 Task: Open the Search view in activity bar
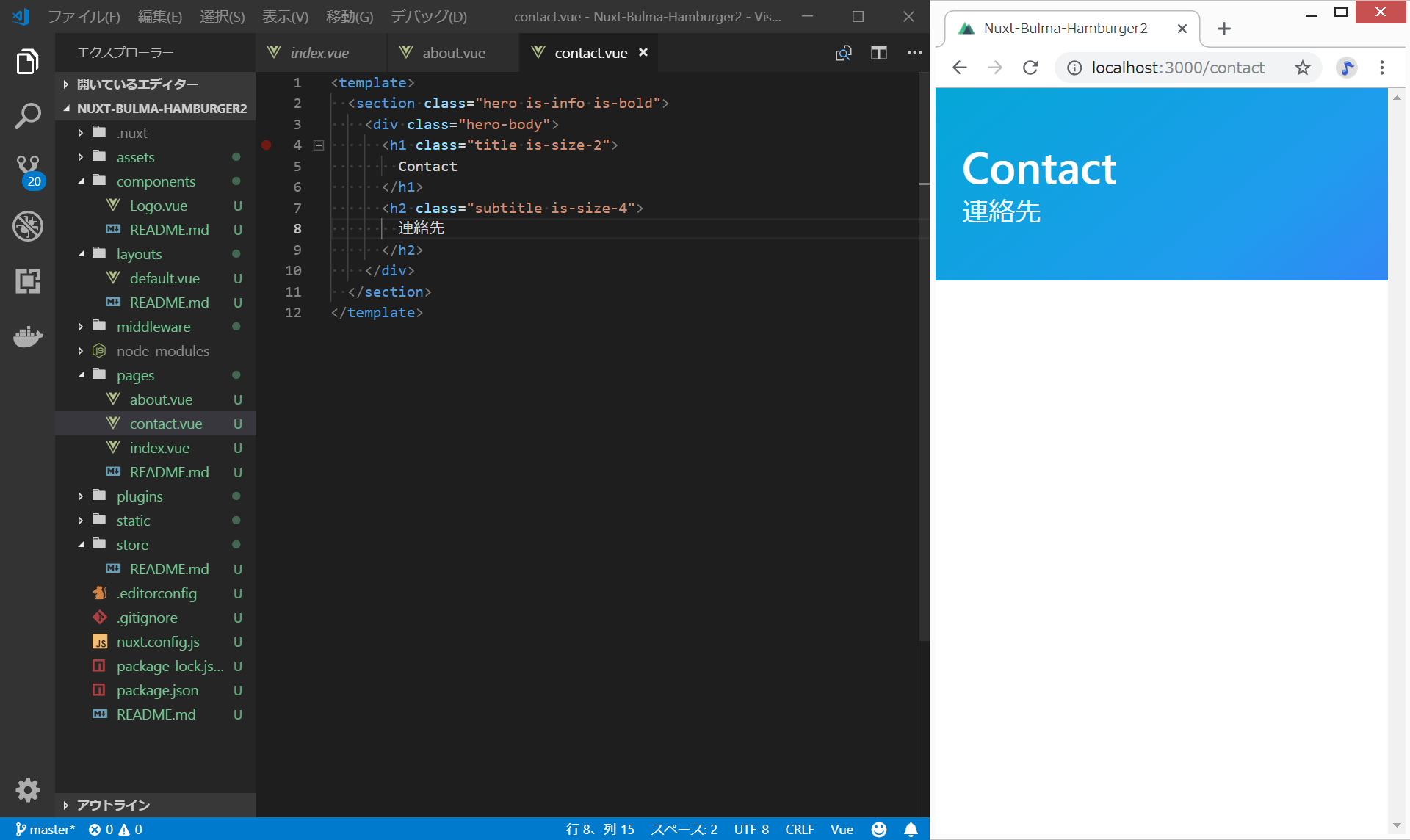(27, 116)
